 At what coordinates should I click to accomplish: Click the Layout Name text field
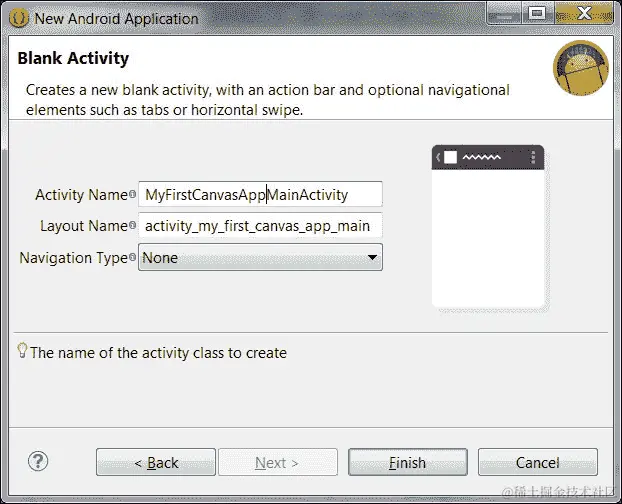coord(260,225)
